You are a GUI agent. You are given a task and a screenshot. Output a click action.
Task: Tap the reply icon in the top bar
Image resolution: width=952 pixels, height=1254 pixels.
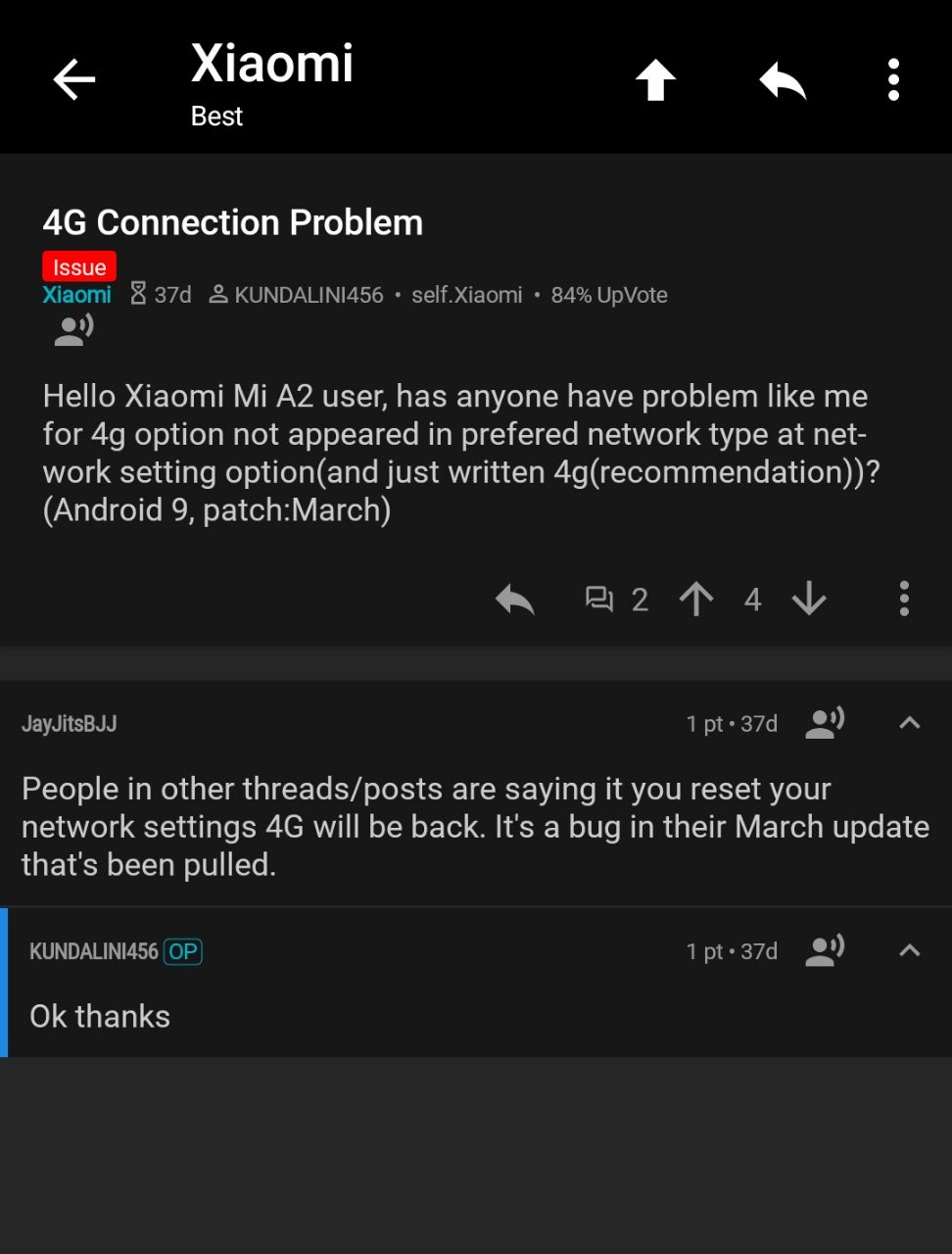(783, 79)
